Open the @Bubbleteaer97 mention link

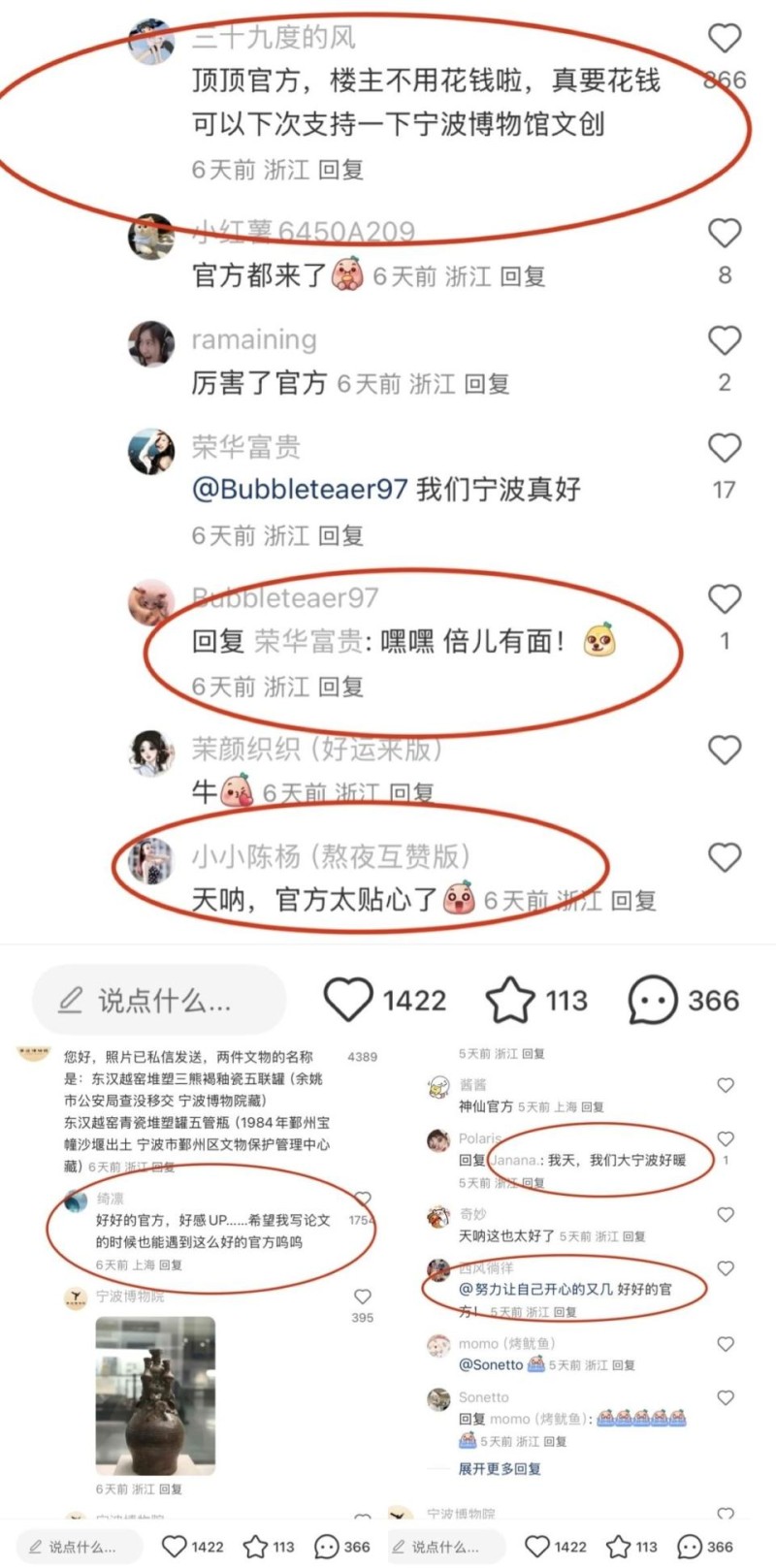click(300, 489)
